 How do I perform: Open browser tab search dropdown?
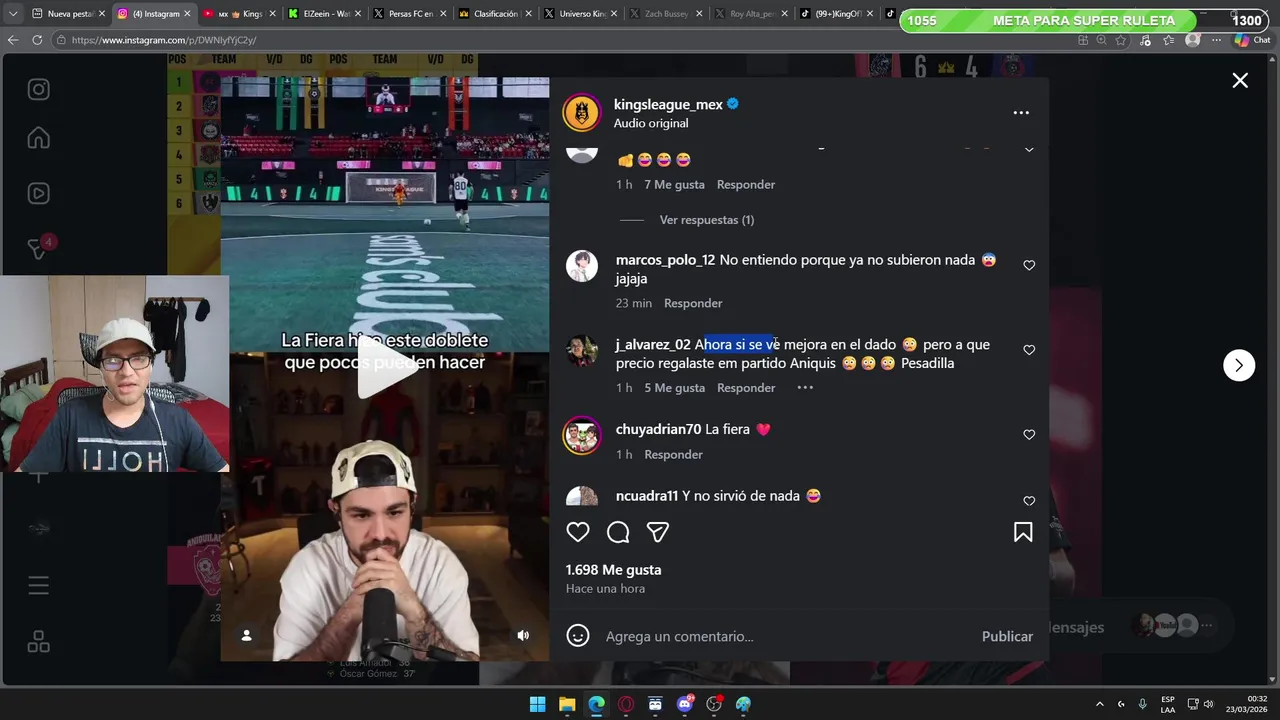point(13,14)
